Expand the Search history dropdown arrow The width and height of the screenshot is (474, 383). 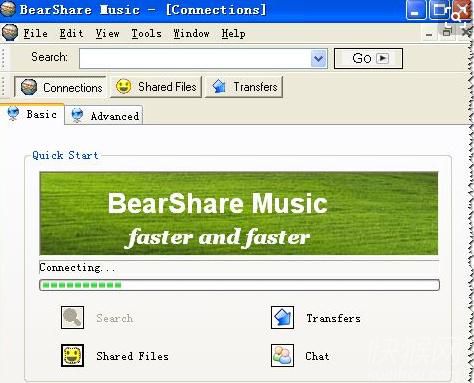pyautogui.click(x=319, y=59)
